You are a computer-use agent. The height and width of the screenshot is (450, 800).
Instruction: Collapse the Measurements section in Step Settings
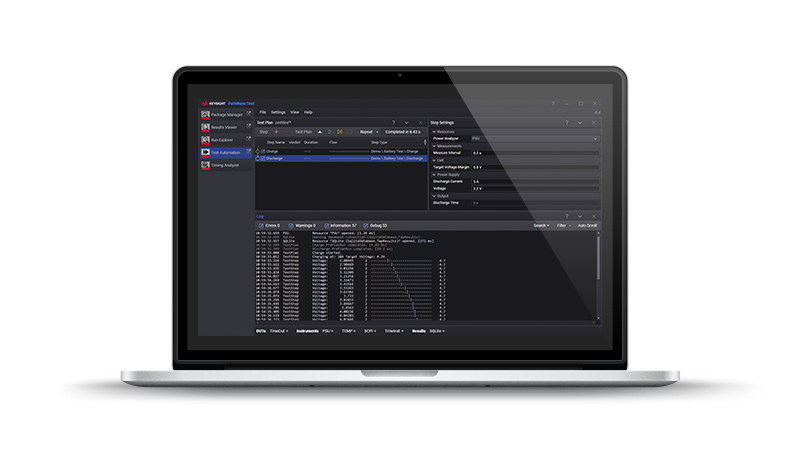pyautogui.click(x=434, y=145)
